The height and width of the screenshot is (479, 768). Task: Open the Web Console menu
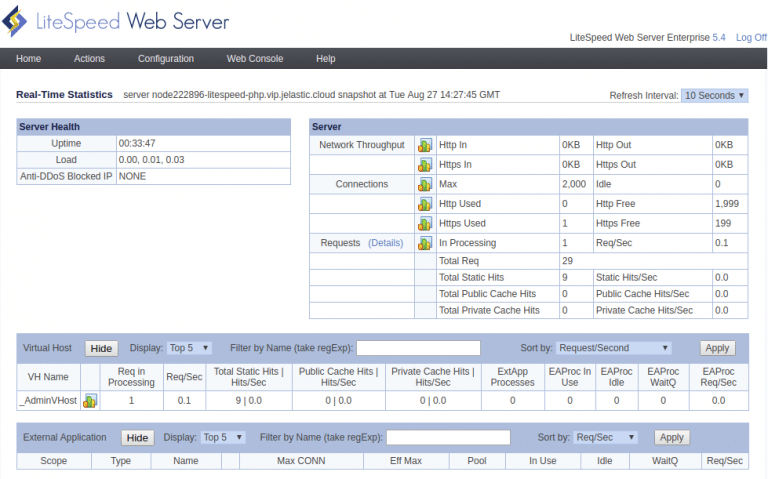[x=255, y=59]
